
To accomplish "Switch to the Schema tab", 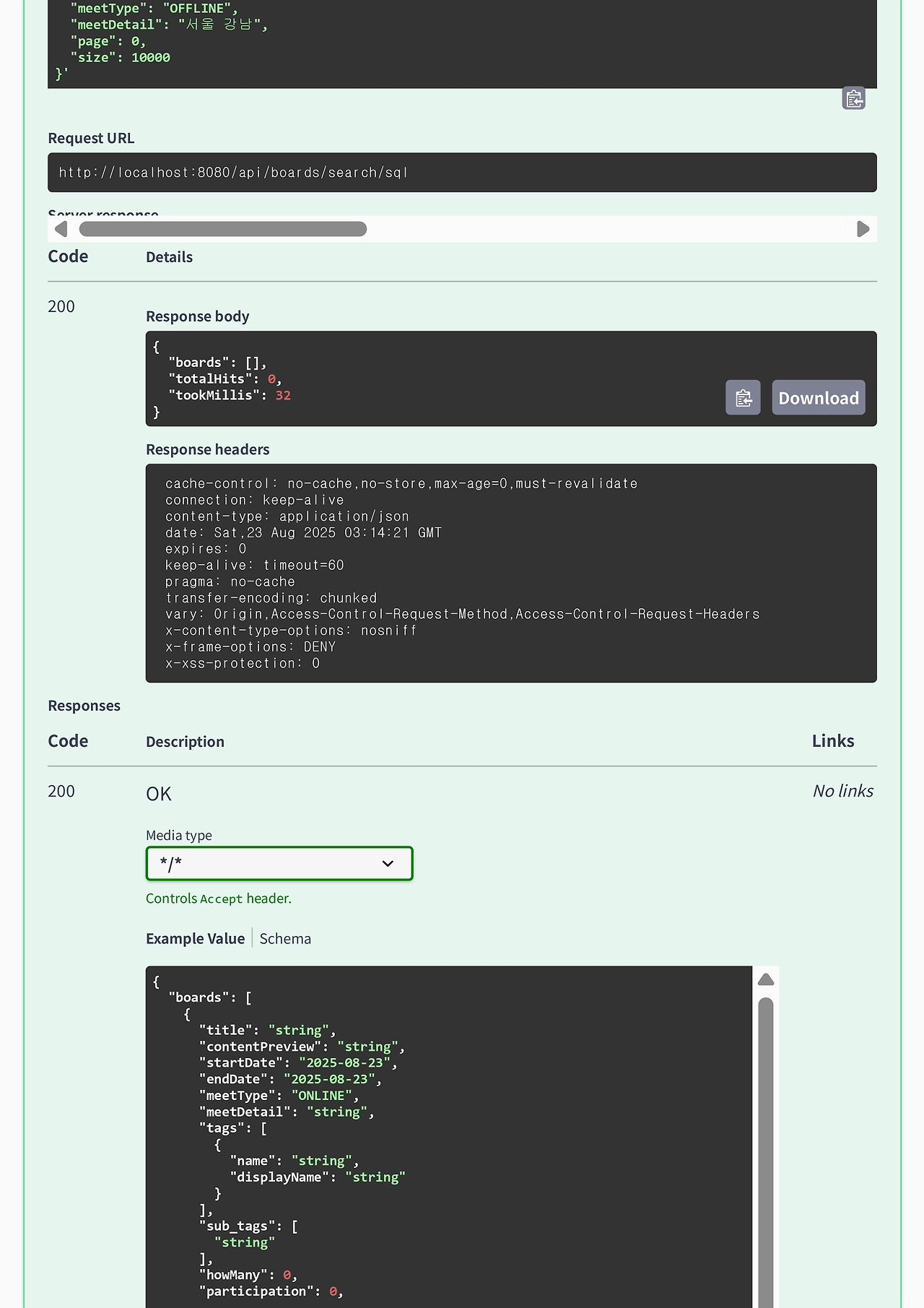I will click(285, 938).
